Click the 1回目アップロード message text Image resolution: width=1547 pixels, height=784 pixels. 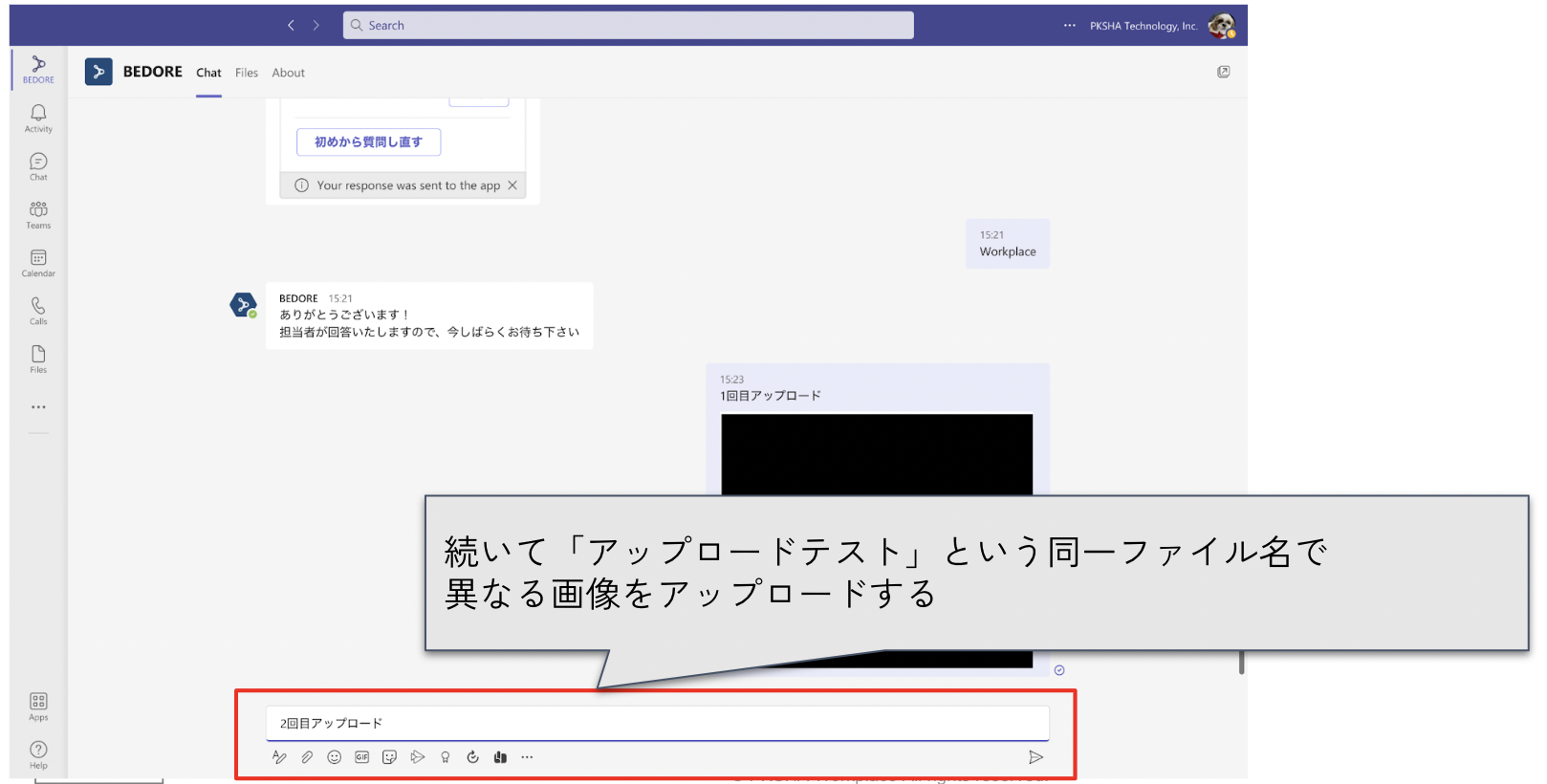(x=771, y=396)
